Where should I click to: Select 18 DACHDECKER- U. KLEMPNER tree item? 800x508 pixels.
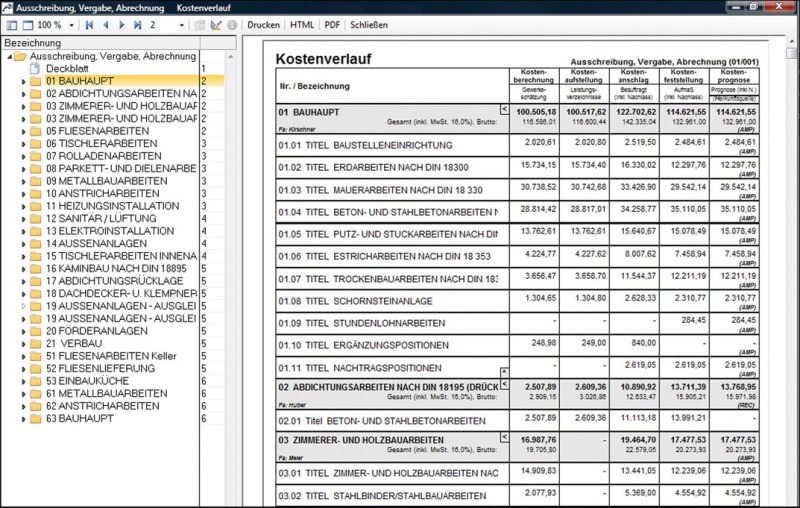pyautogui.click(x=121, y=294)
